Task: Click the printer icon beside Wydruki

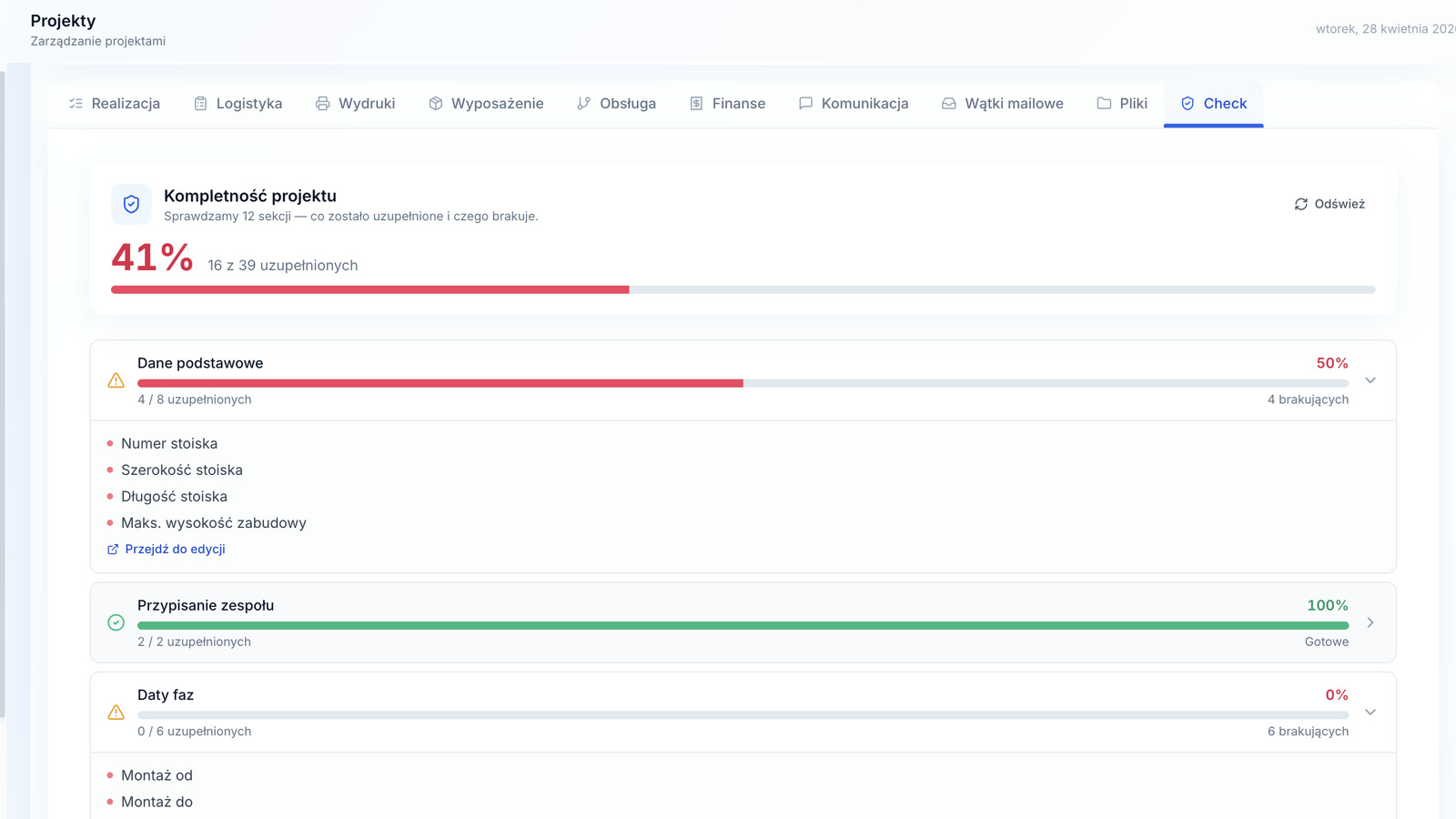Action: (x=322, y=104)
